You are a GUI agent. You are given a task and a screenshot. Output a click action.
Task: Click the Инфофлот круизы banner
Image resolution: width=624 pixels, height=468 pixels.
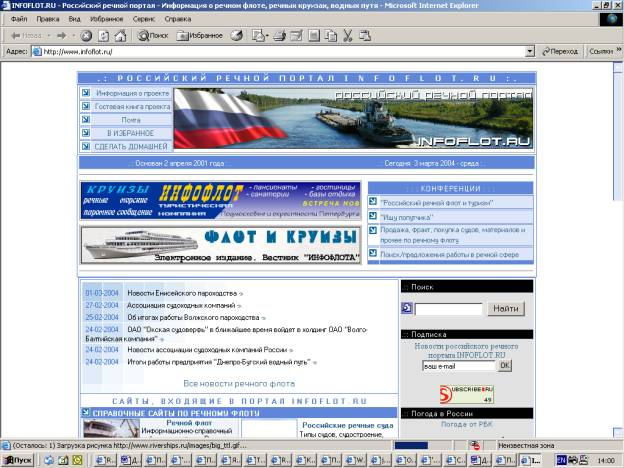tap(221, 200)
